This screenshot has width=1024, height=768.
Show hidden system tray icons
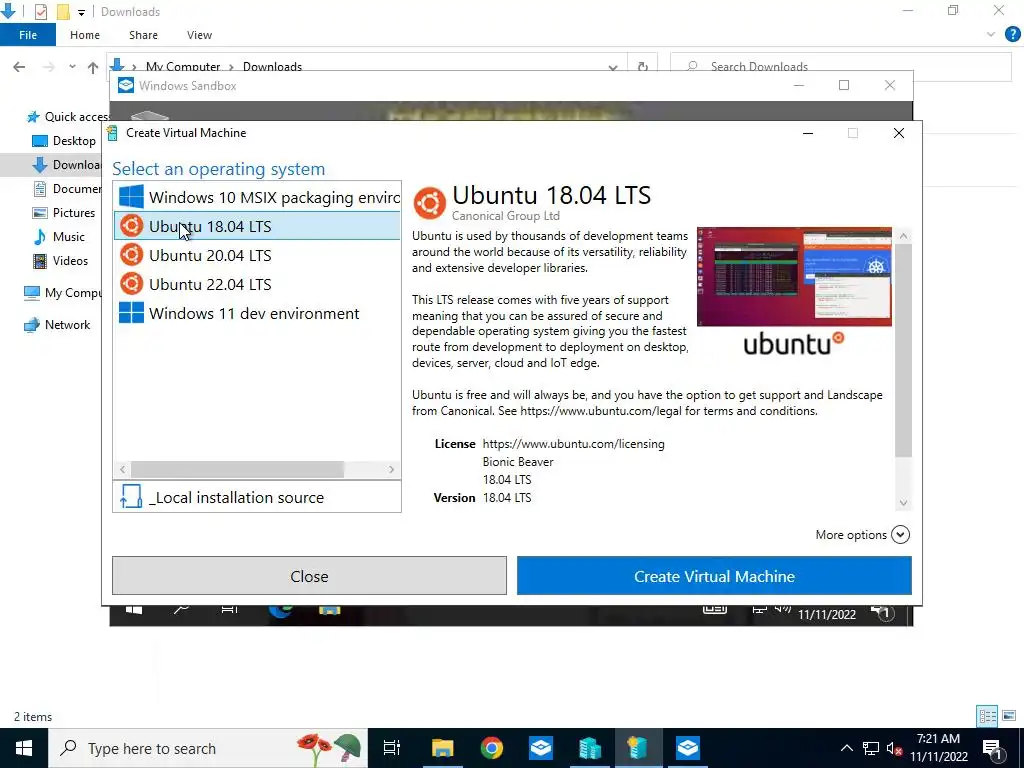coord(846,748)
